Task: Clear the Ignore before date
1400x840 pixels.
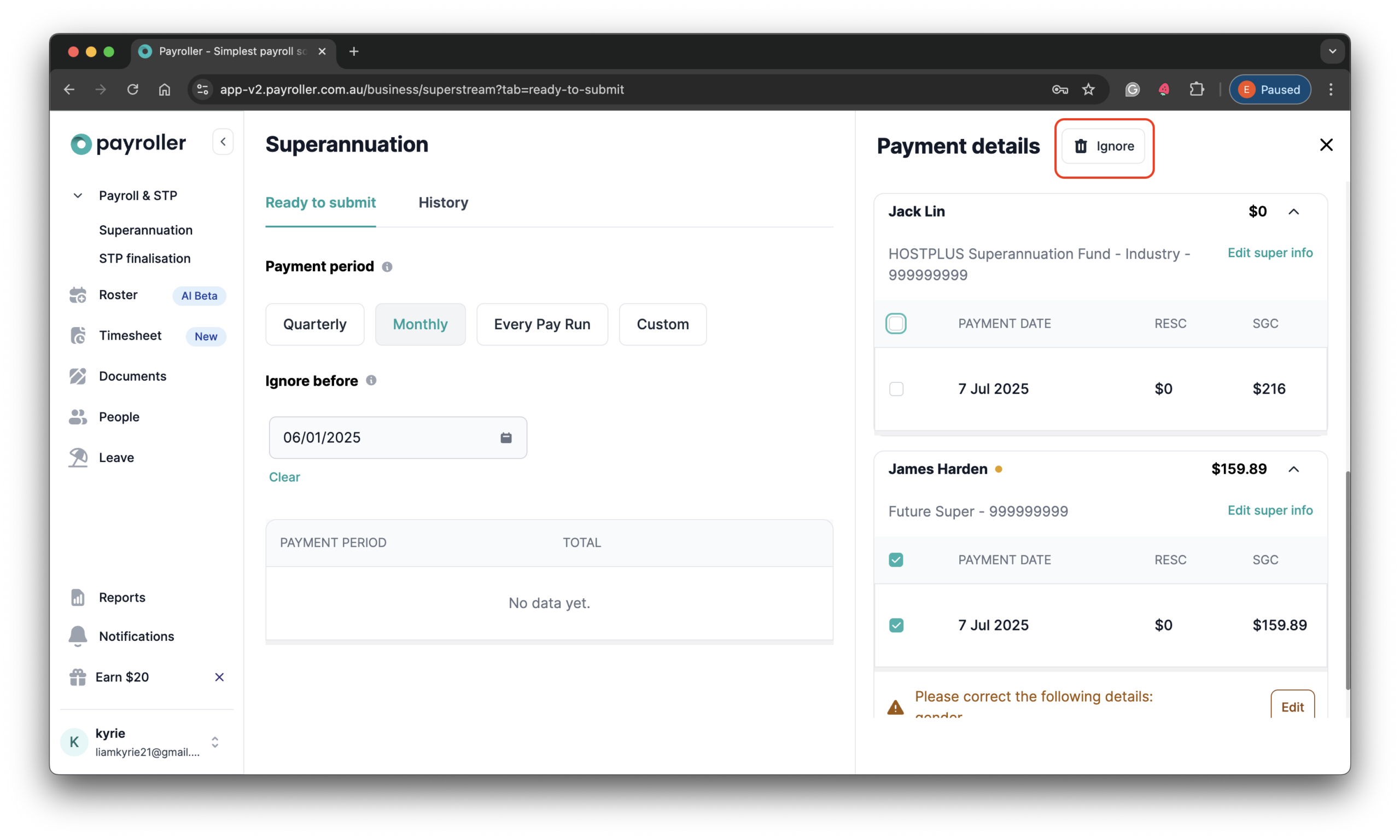Action: pos(284,477)
